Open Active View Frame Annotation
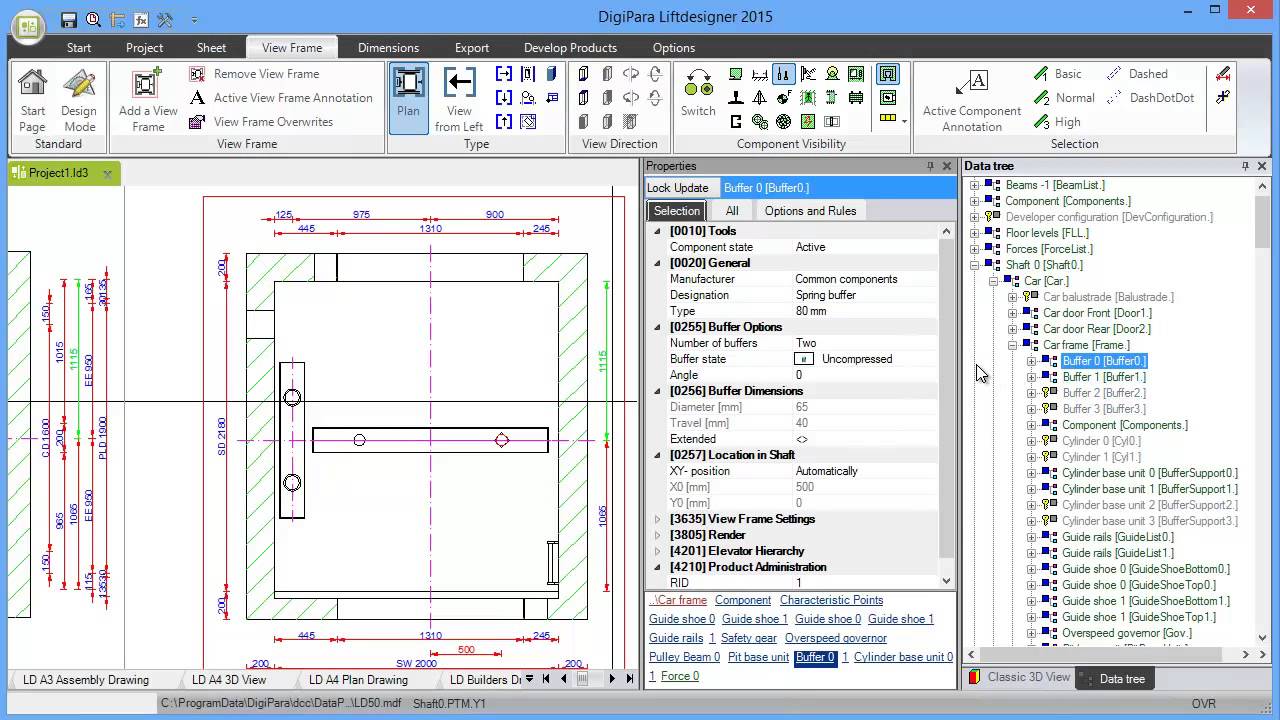The width and height of the screenshot is (1280, 720). 280,98
